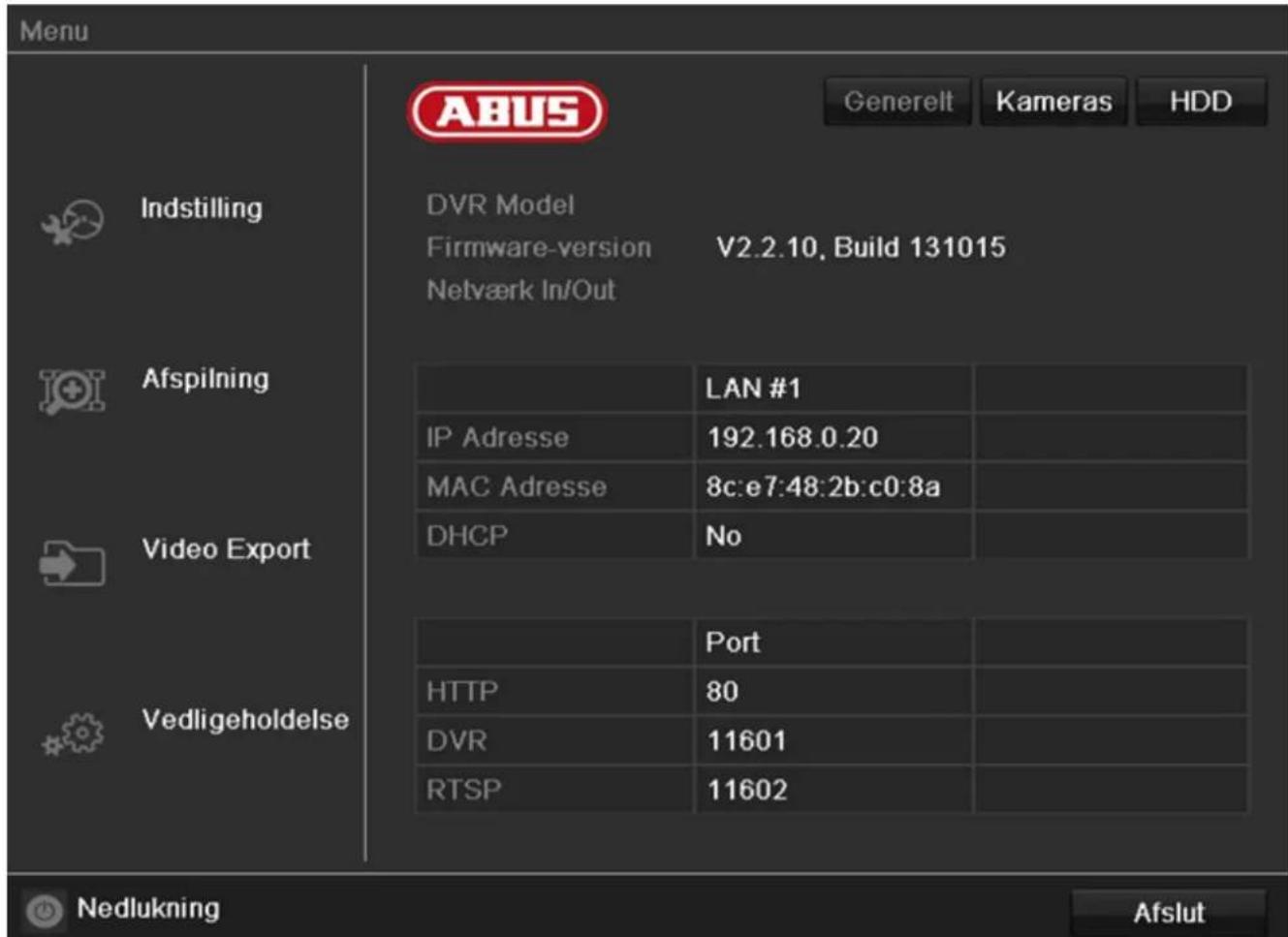The width and height of the screenshot is (1288, 937).
Task: Click the Firmware-version label
Action: [x=539, y=248]
